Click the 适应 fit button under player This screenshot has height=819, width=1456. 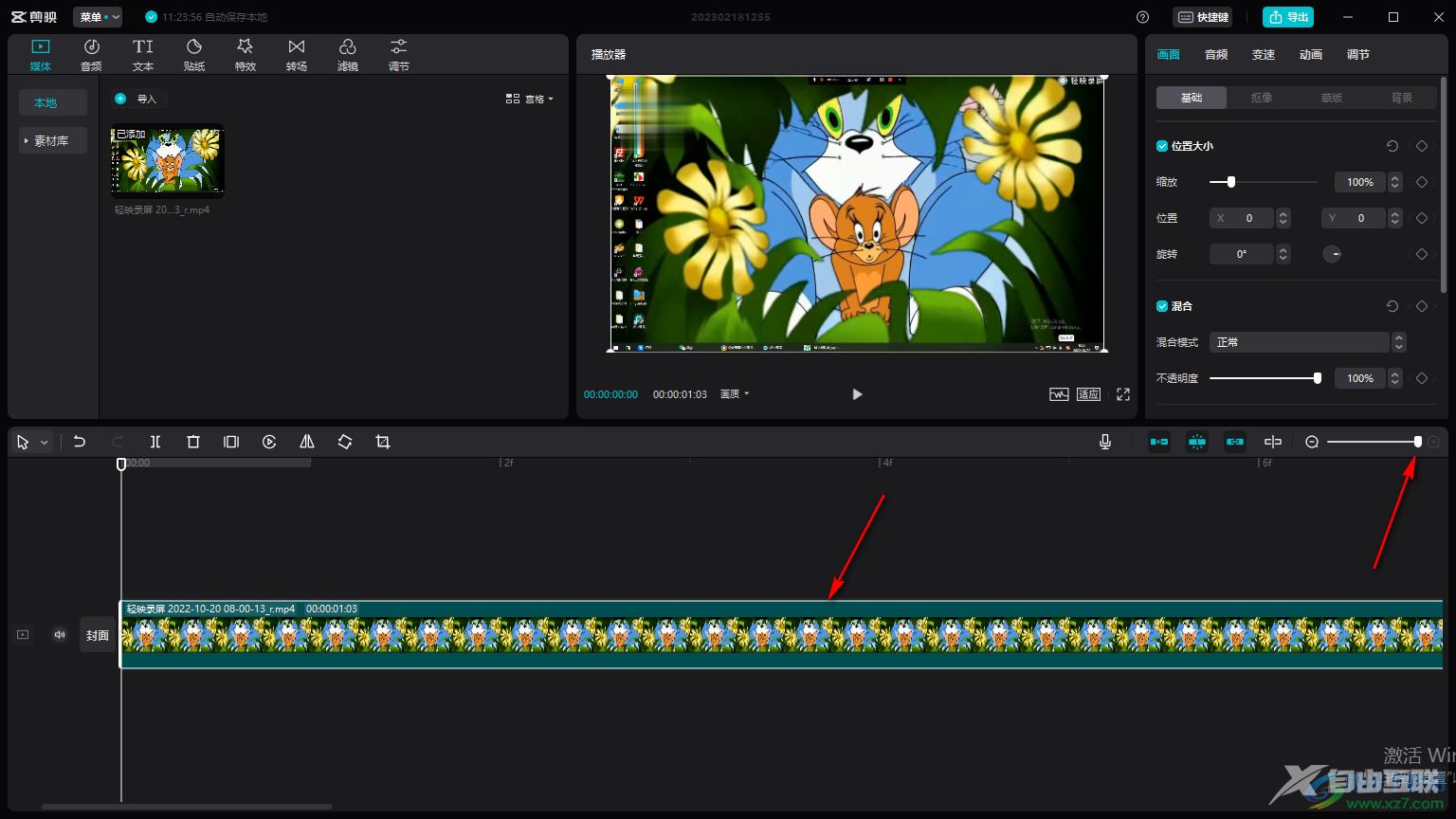pyautogui.click(x=1088, y=394)
